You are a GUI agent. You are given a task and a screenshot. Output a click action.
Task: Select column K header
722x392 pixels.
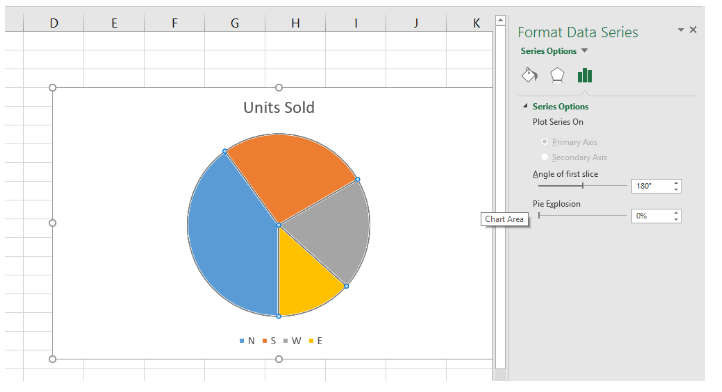[470, 23]
